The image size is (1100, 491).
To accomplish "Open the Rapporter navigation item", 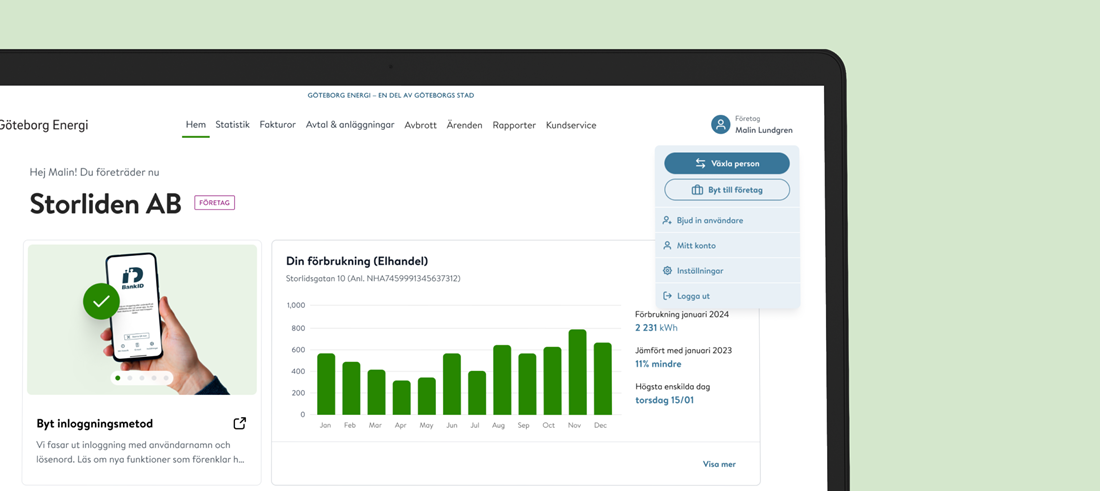I will (x=514, y=126).
